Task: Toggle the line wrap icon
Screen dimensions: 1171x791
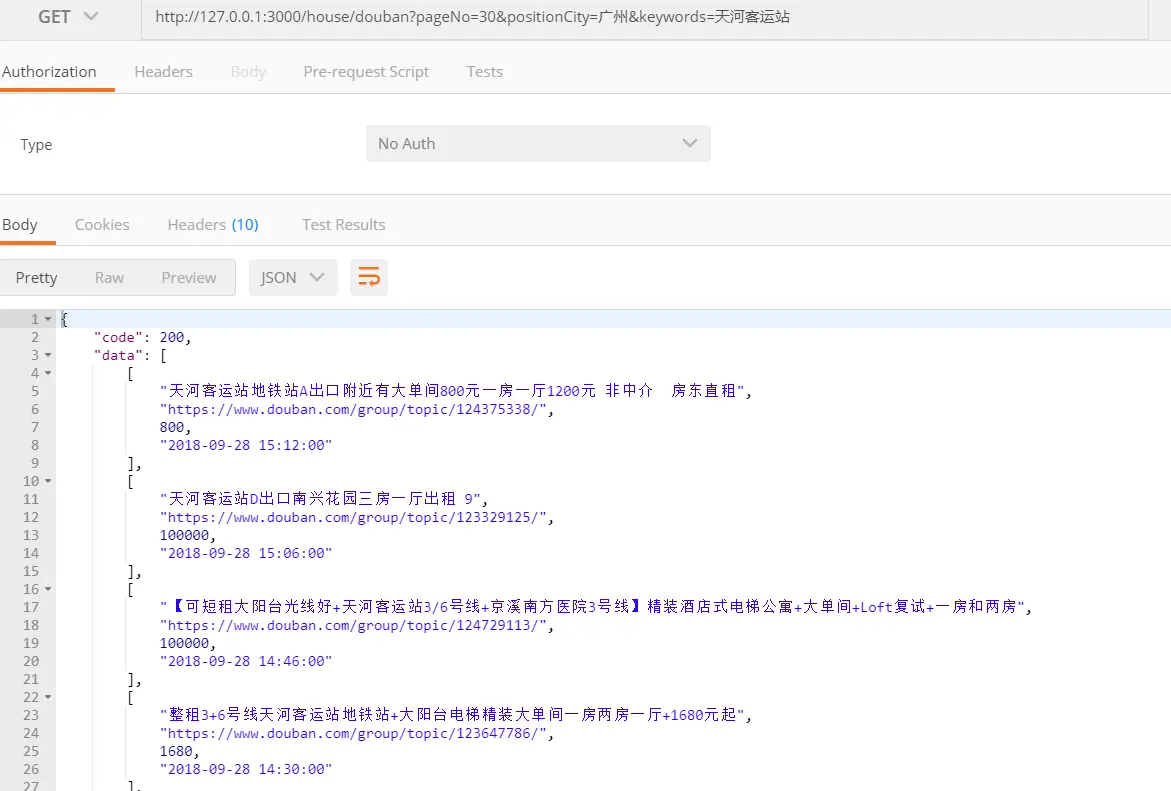Action: pos(369,278)
